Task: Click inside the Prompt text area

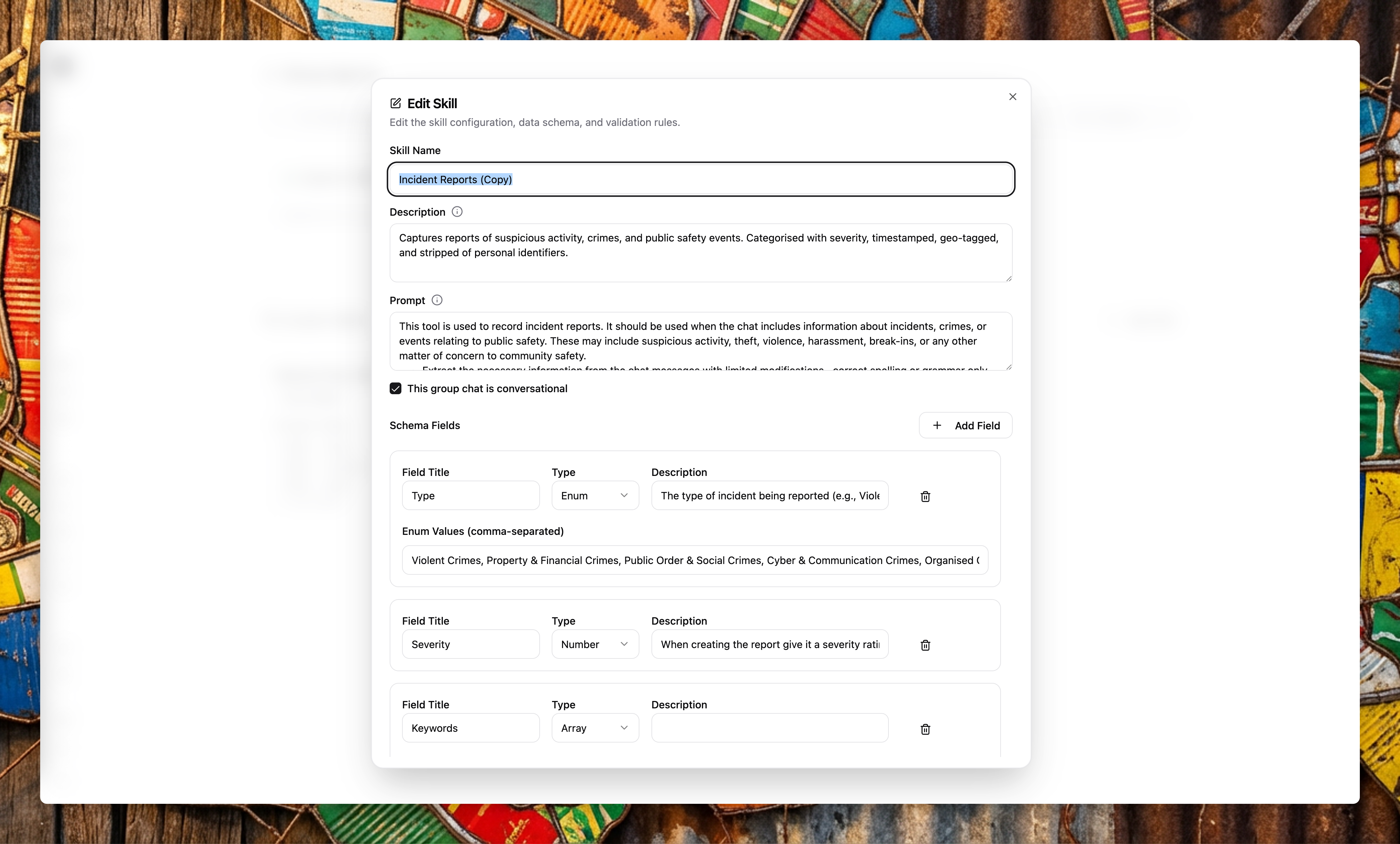Action: coord(700,341)
